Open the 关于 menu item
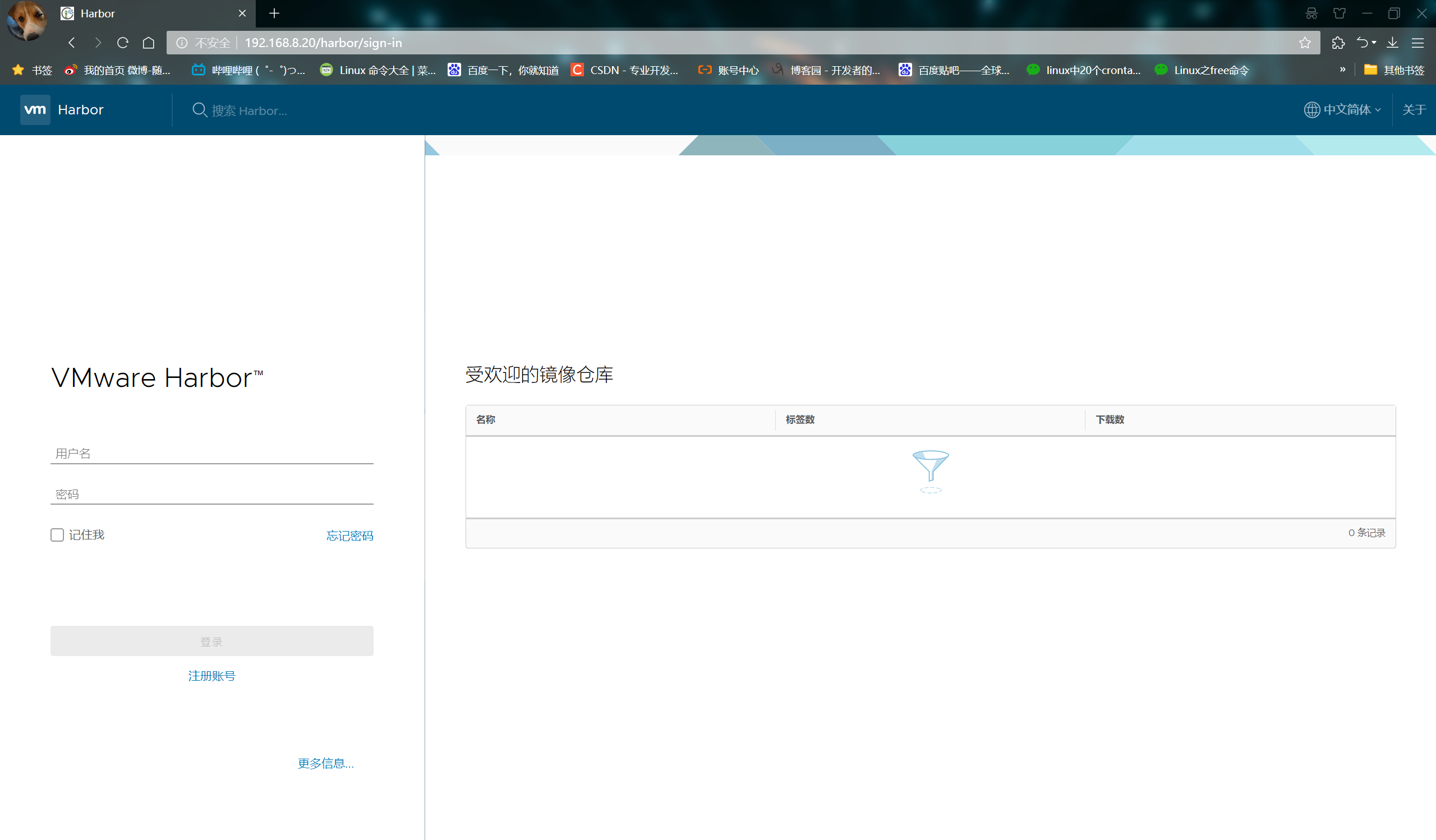Screen dimensions: 1436x840 click(1414, 109)
